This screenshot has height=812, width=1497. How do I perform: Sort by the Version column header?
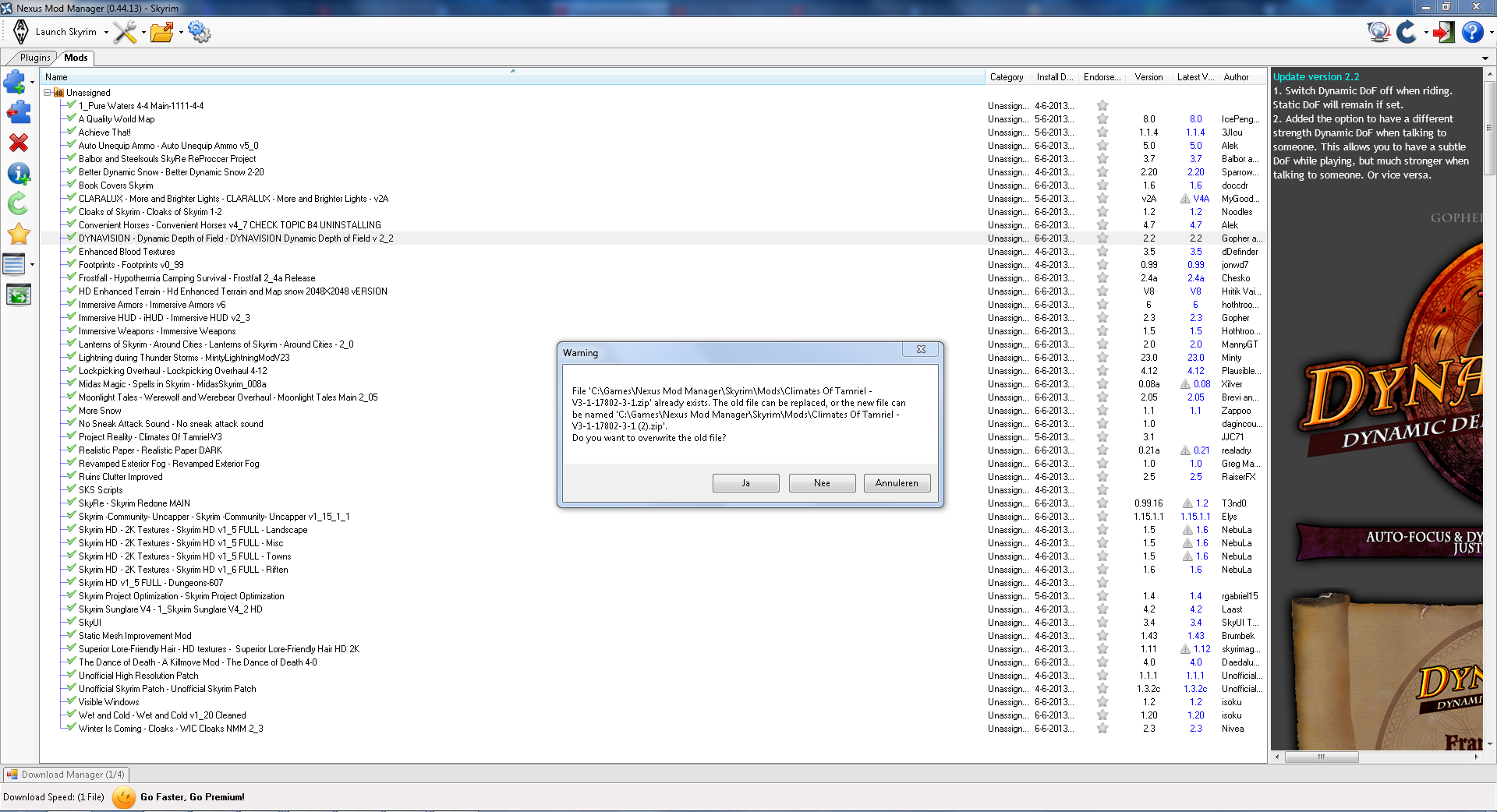click(1150, 77)
